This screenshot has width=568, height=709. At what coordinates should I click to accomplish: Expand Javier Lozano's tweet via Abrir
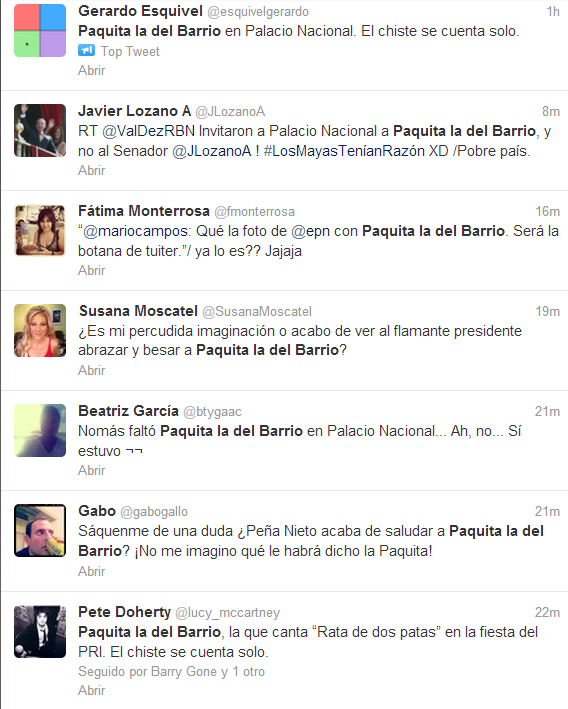pyautogui.click(x=91, y=170)
